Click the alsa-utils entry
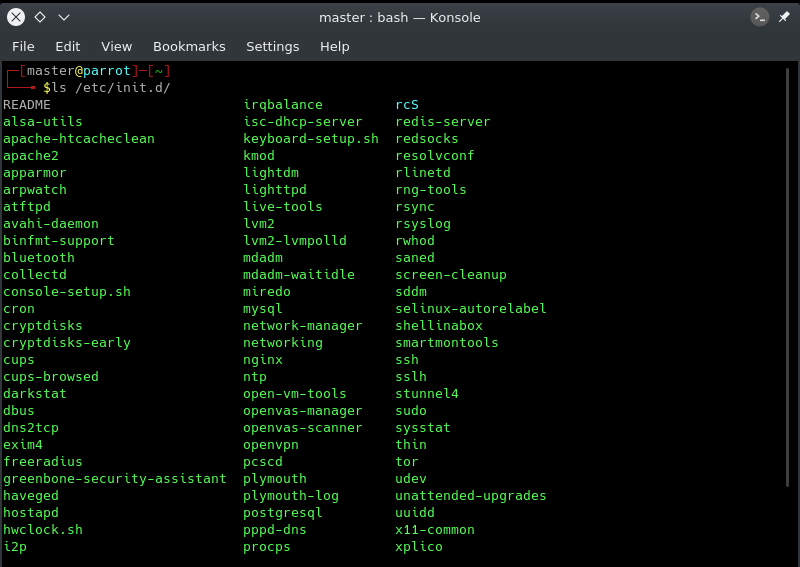This screenshot has height=567, width=800. 43,121
